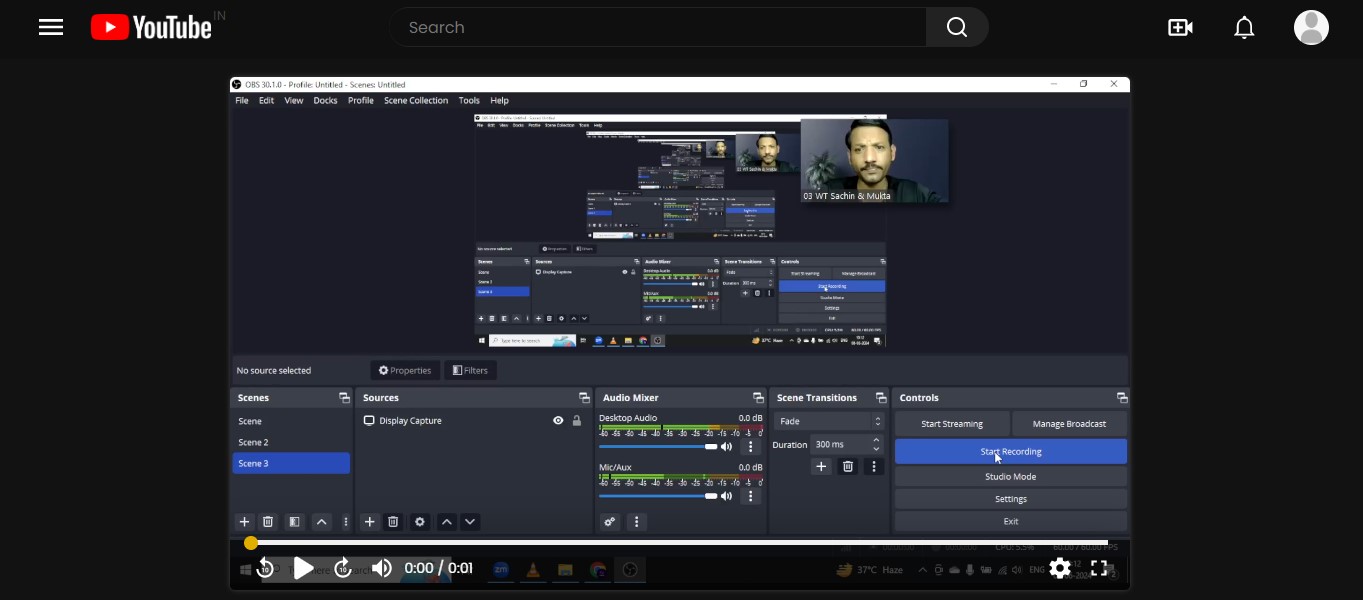Image resolution: width=1363 pixels, height=600 pixels.
Task: Open OBS Edit menu
Action: (266, 100)
